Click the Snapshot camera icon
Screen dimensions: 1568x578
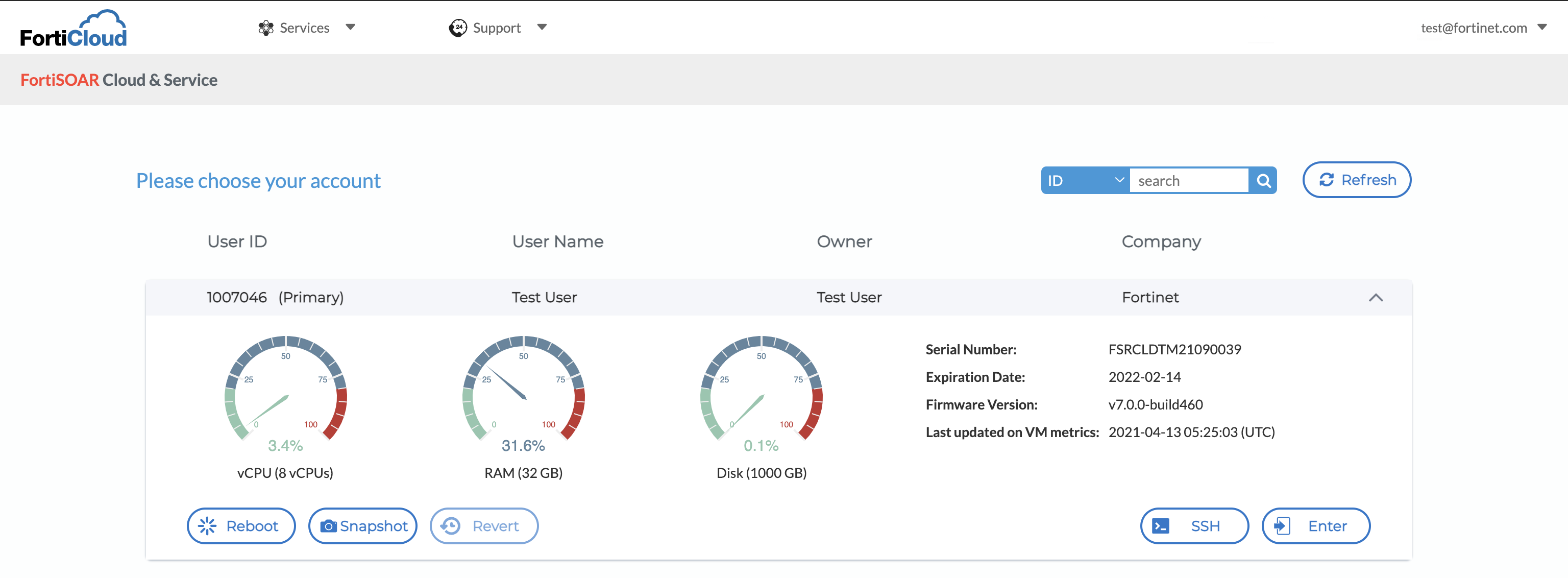329,525
